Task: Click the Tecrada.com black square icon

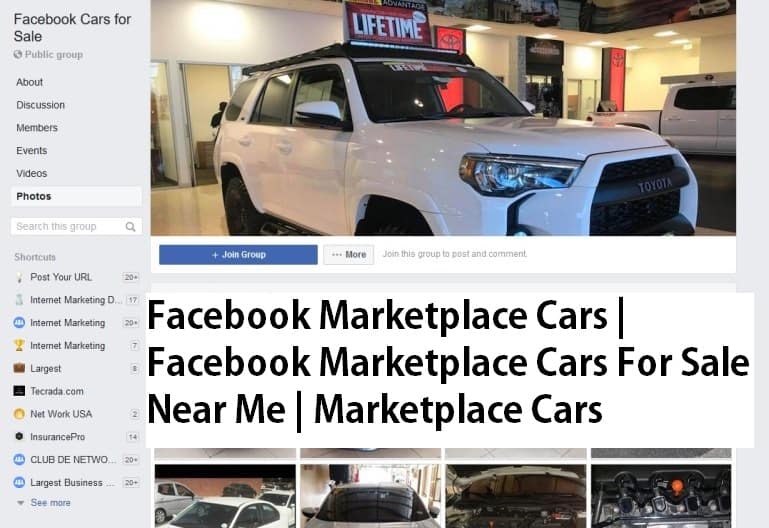Action: click(19, 391)
